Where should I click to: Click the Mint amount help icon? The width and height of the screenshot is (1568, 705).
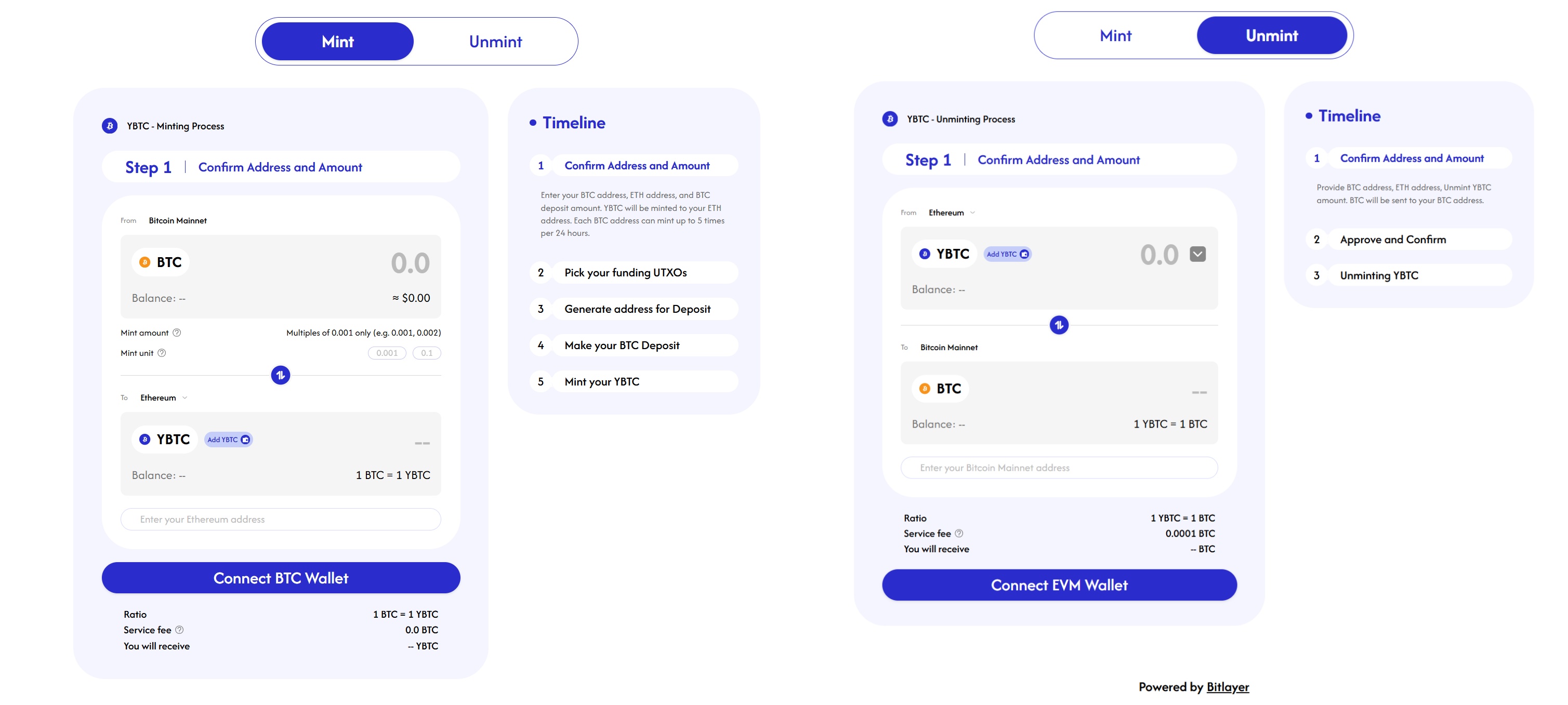click(x=177, y=332)
